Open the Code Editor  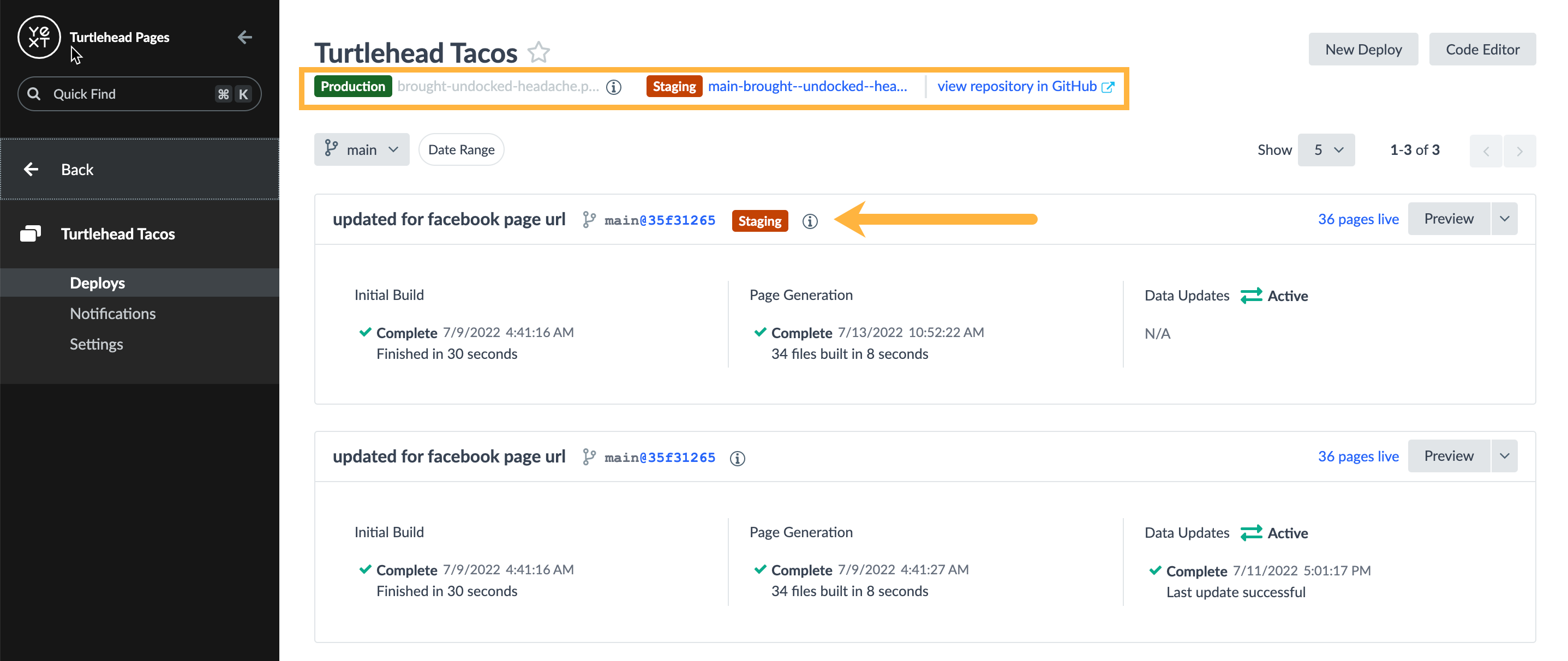click(x=1482, y=49)
